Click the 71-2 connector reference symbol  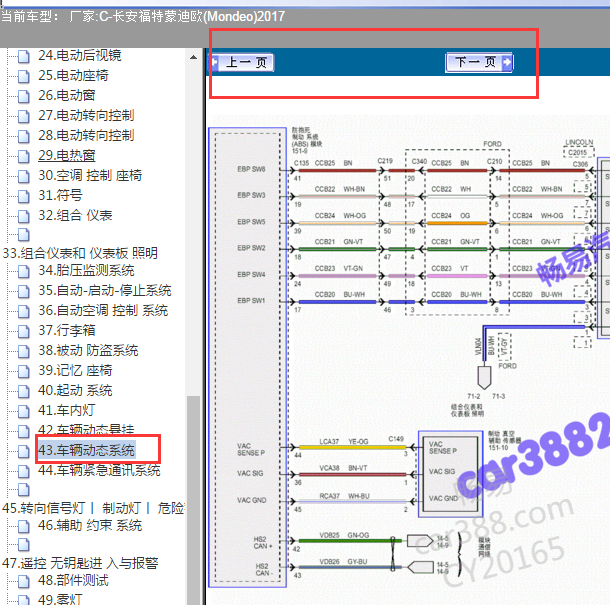484,377
